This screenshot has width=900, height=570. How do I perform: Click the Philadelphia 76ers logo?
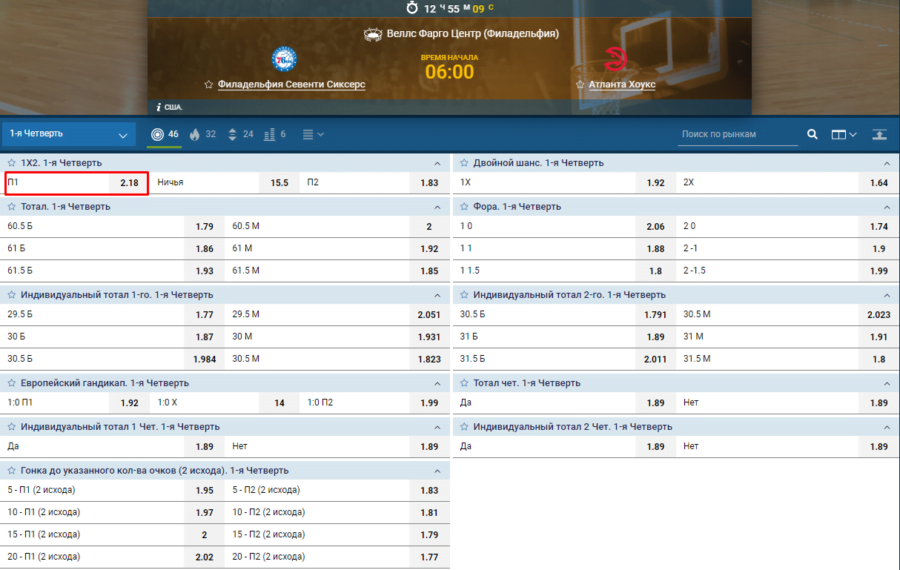284,59
